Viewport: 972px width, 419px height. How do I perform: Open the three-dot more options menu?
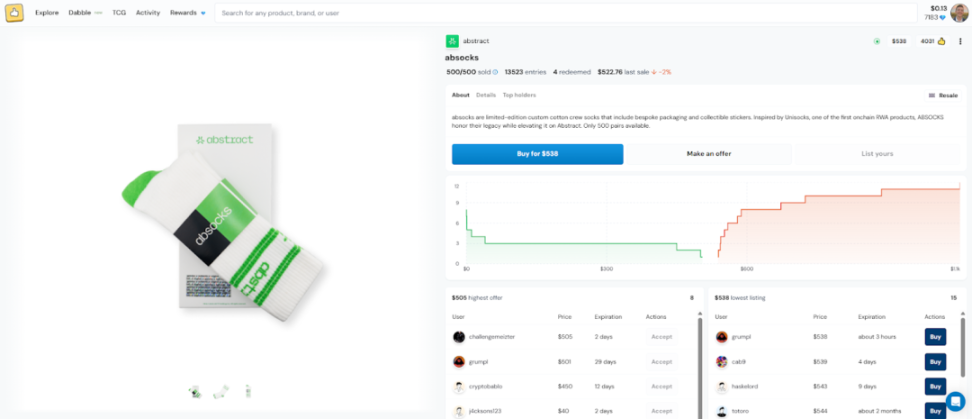(x=960, y=42)
